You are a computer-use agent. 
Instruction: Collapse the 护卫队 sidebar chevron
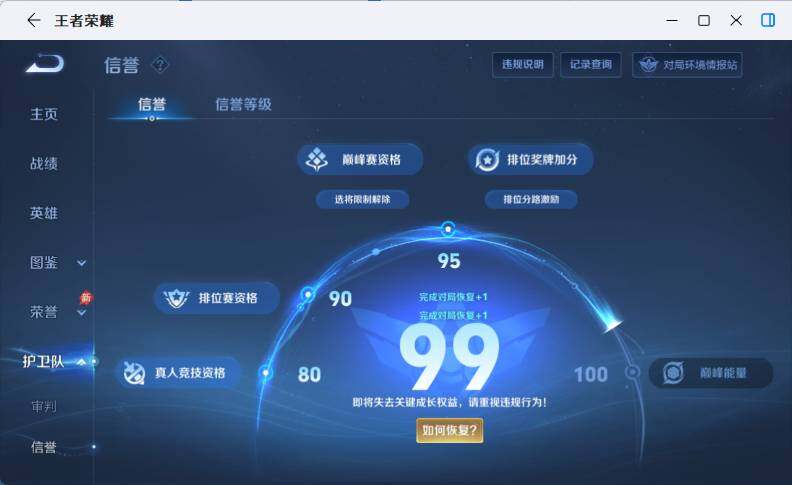click(x=81, y=362)
